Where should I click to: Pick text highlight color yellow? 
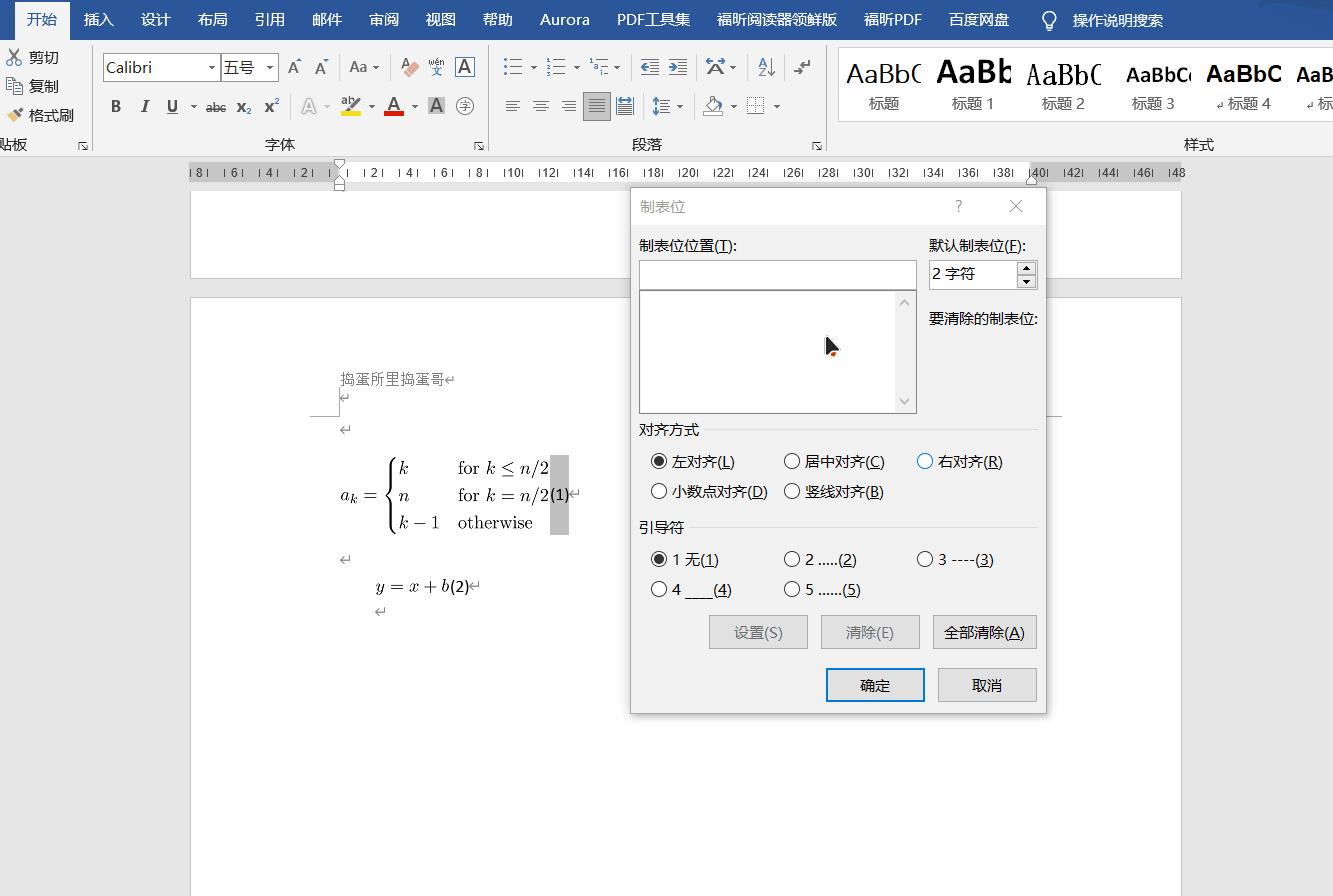351,106
